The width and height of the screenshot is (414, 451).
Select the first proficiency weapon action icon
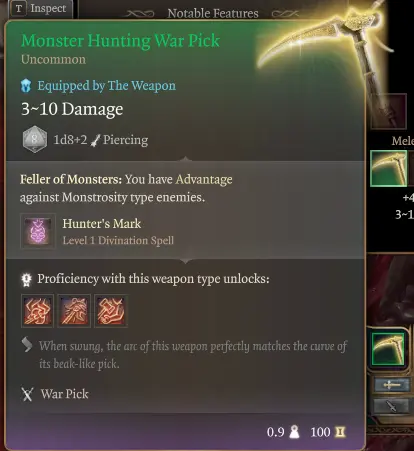(37, 311)
